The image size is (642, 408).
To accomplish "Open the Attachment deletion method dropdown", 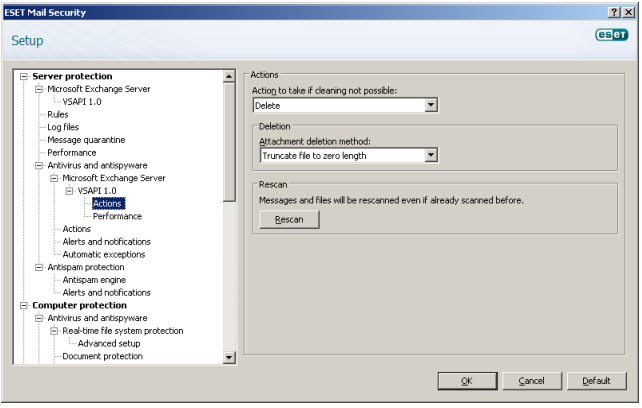I will click(x=431, y=155).
